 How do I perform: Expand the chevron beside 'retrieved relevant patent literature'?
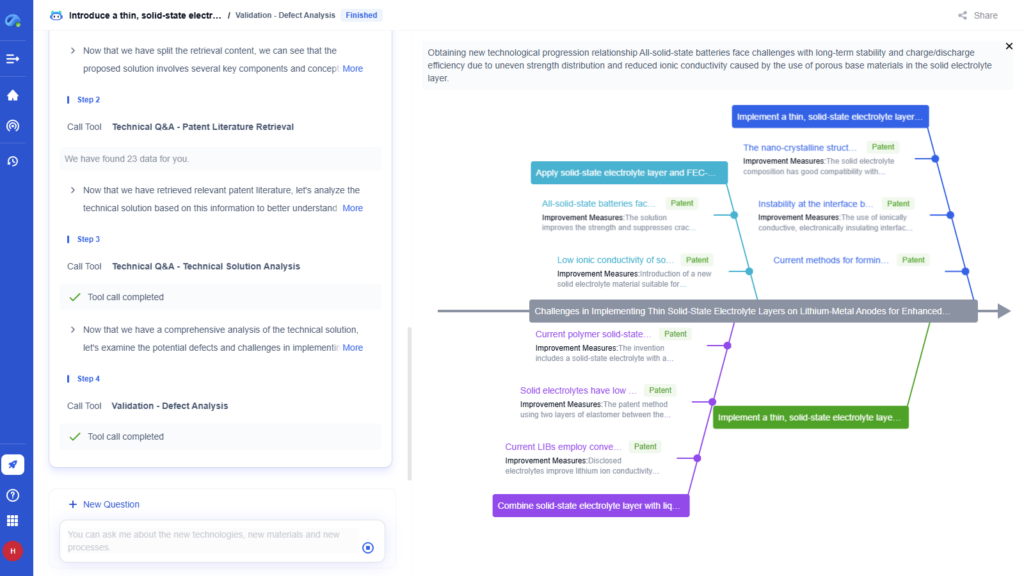(73, 190)
